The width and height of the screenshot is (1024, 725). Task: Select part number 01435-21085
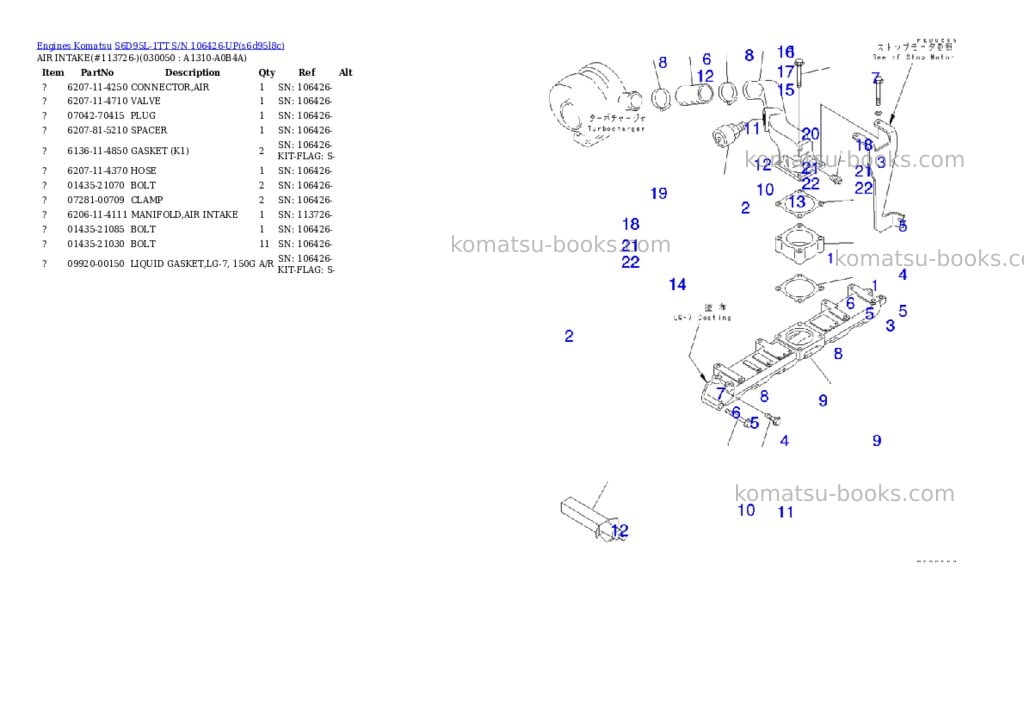[95, 229]
